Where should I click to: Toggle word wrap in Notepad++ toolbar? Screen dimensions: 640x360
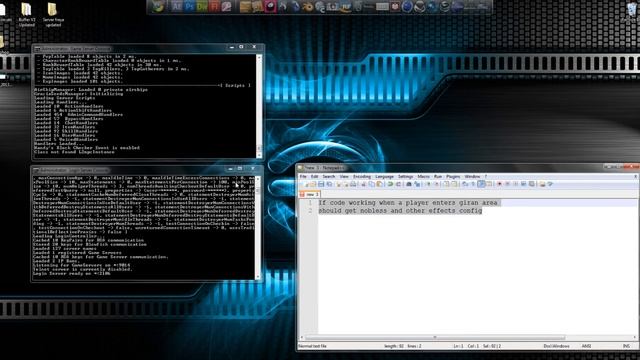(x=464, y=184)
